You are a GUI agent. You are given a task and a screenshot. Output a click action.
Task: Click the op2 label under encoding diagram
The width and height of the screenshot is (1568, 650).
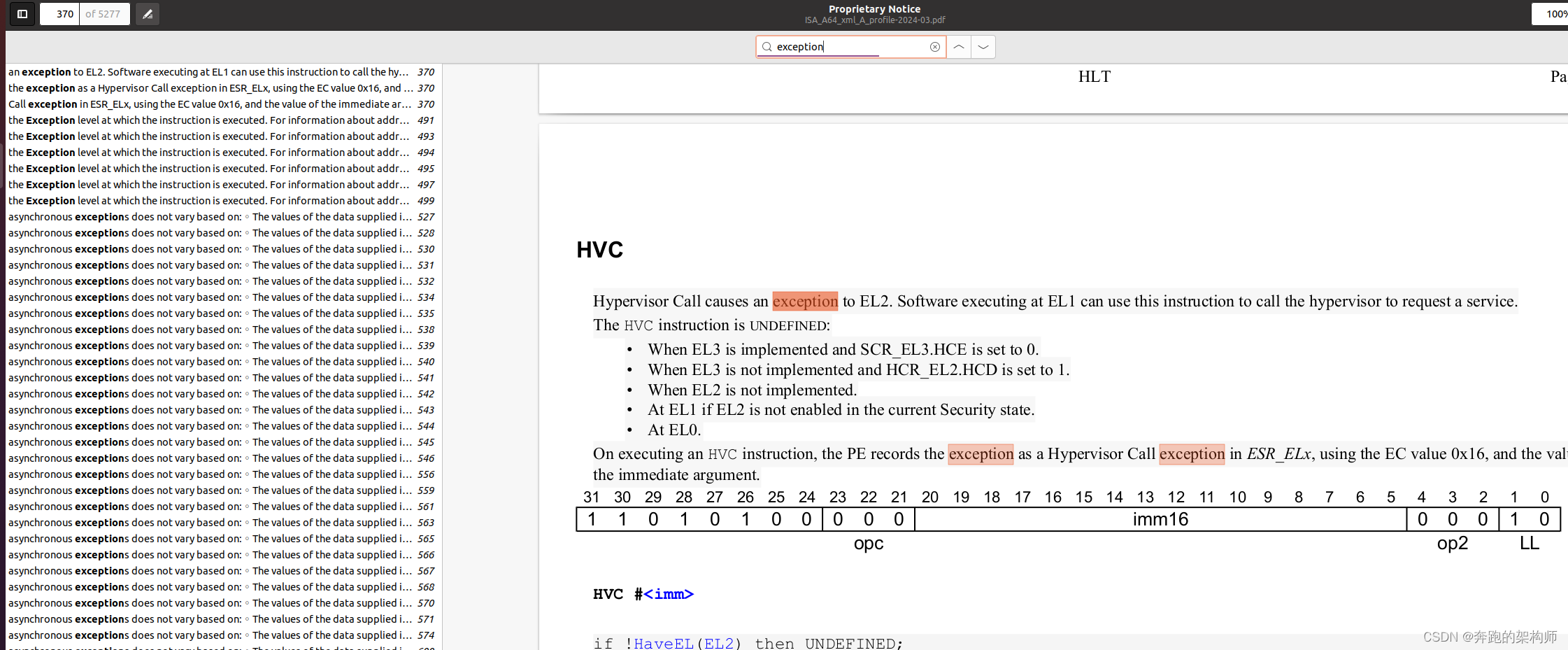(x=1453, y=544)
